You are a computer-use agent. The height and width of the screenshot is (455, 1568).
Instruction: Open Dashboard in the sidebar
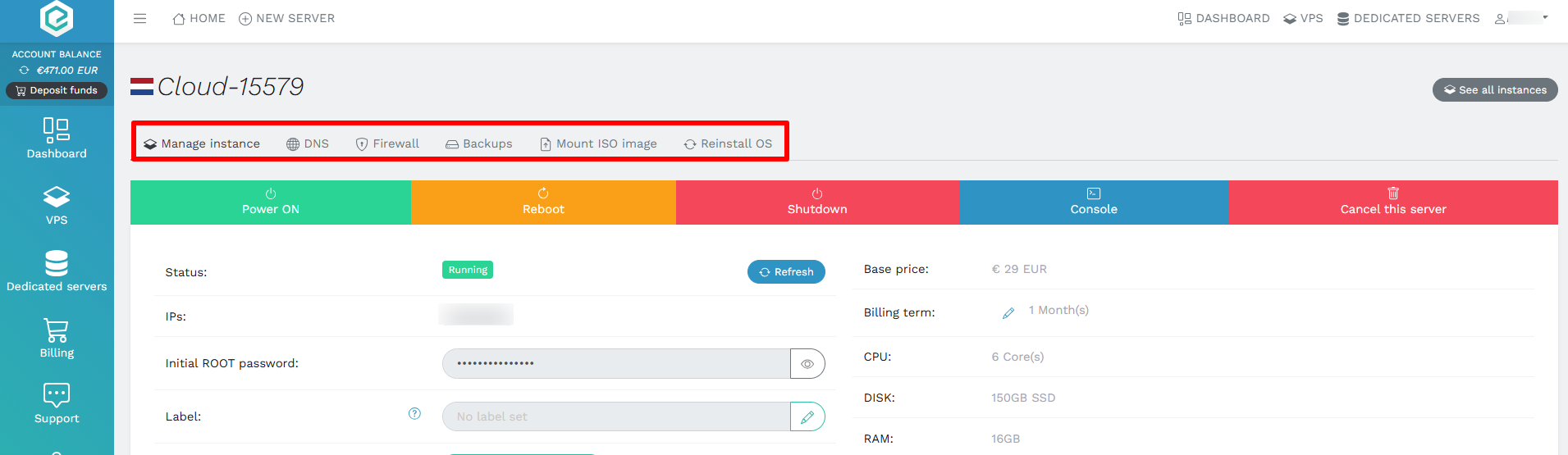pos(57,139)
